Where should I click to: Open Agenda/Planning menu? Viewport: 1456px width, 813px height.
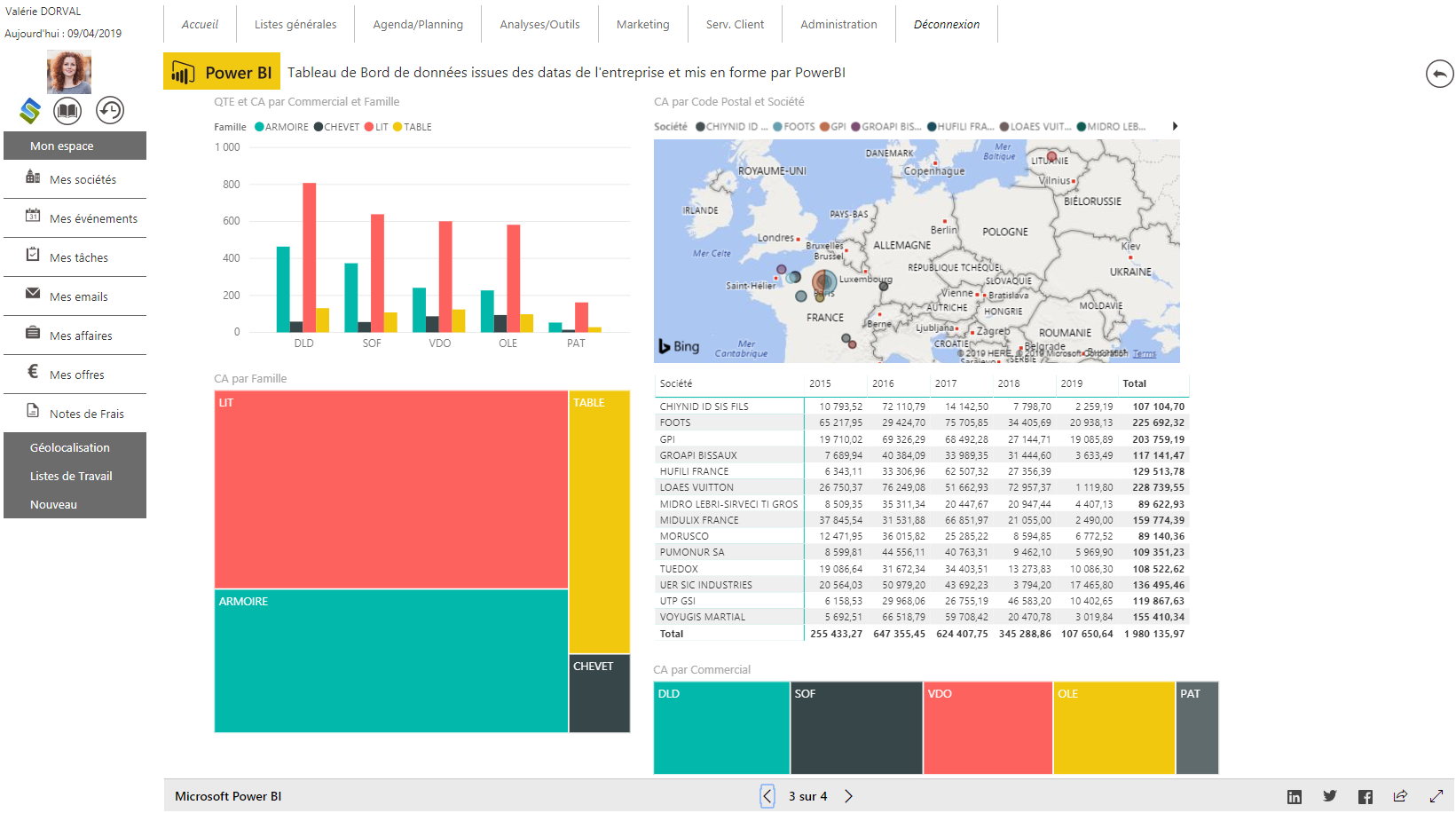click(x=418, y=24)
